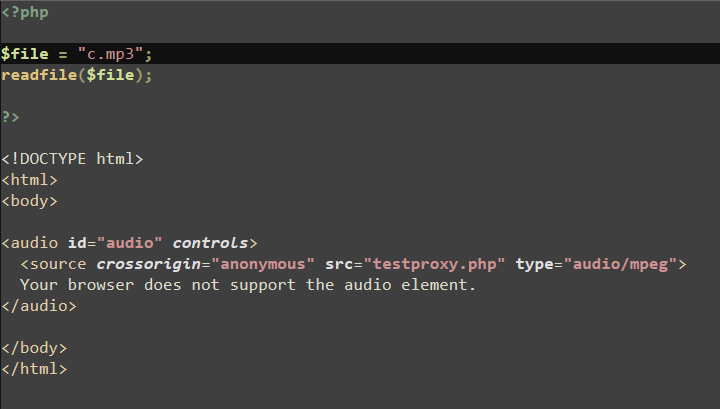Viewport: 720px width, 409px height.
Task: Click the <!DOCTYPE html> declaration
Action: pyautogui.click(x=72, y=159)
